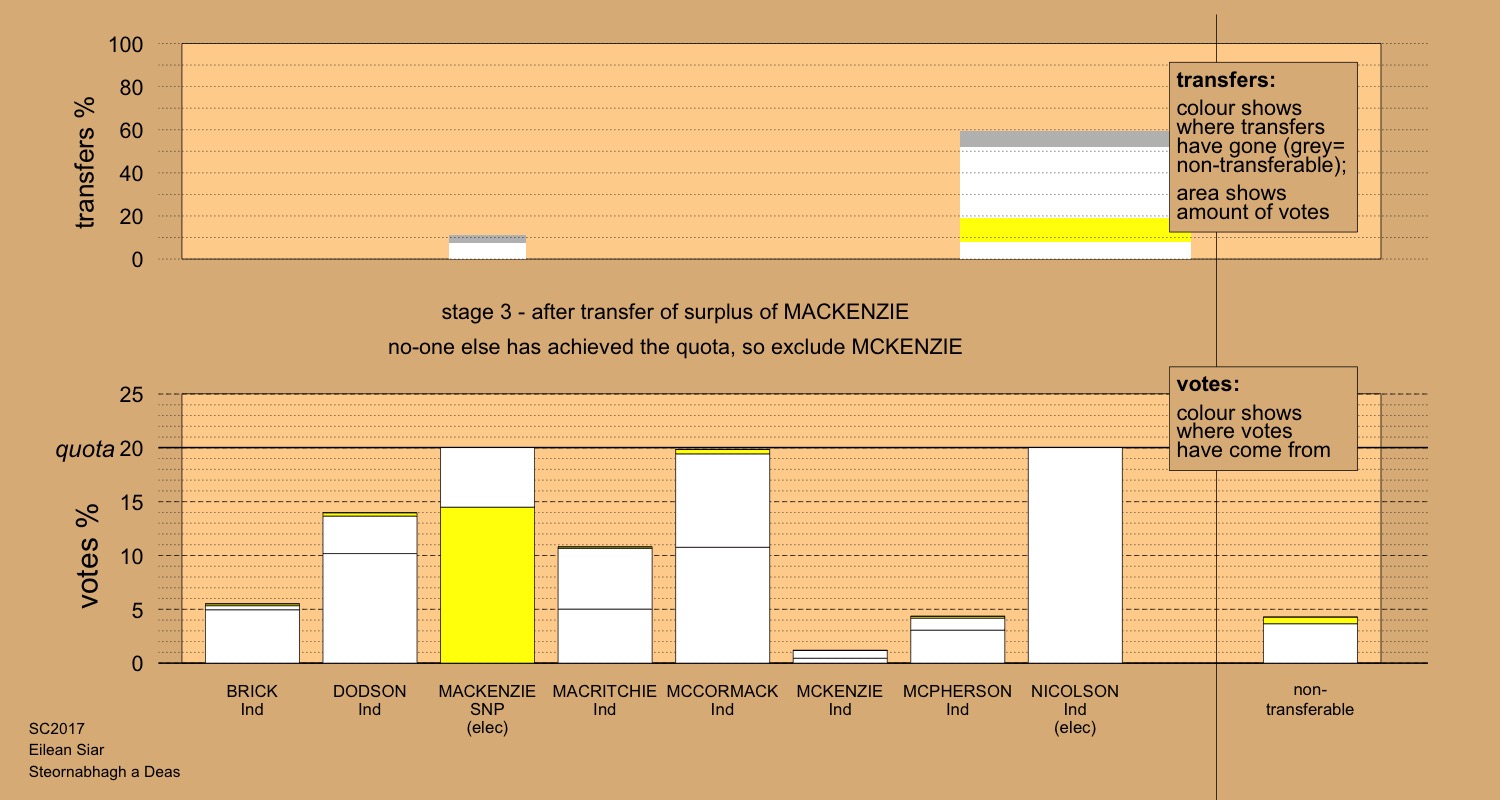
Task: Click the white part of the non-transferable votes bar
Action: (x=1310, y=643)
